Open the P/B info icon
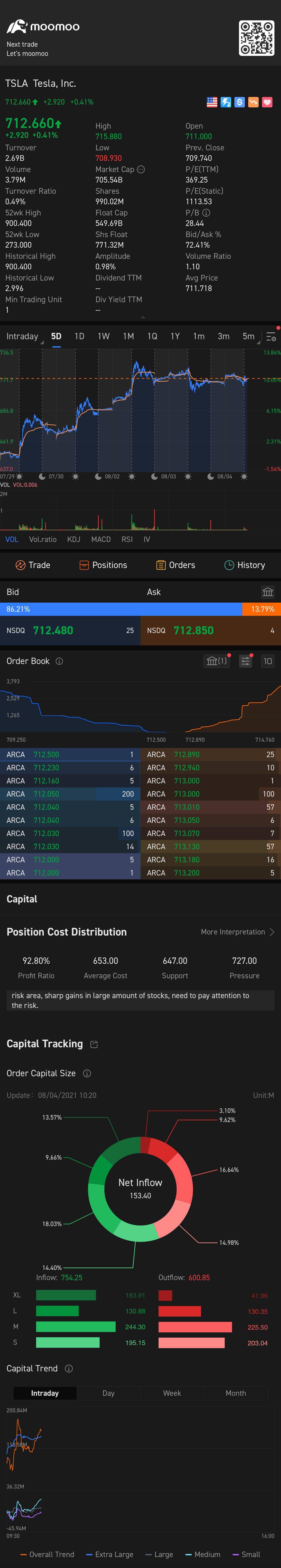The height and width of the screenshot is (1568, 281). [206, 213]
